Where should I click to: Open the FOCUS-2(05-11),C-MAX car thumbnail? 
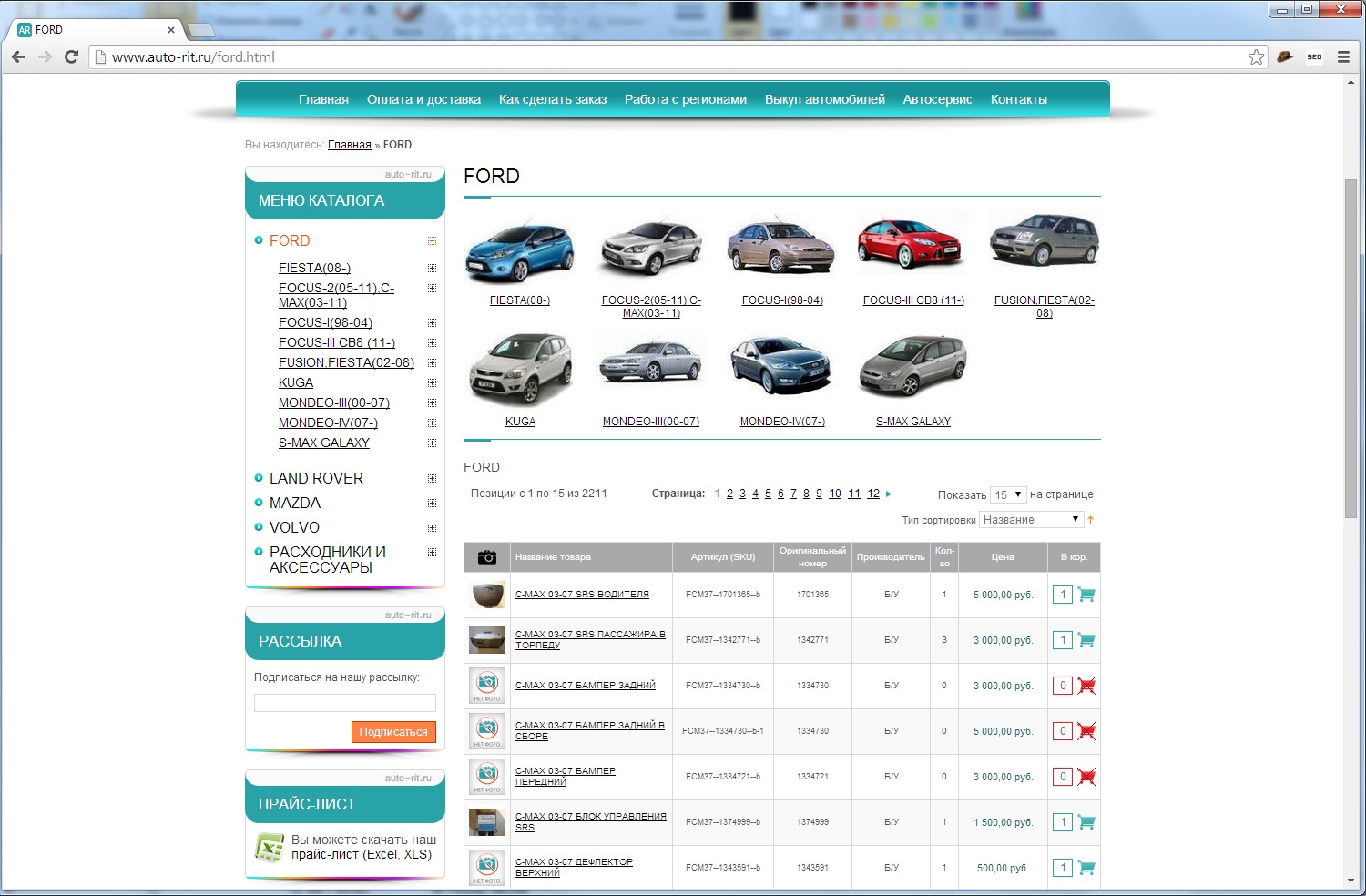click(x=651, y=248)
